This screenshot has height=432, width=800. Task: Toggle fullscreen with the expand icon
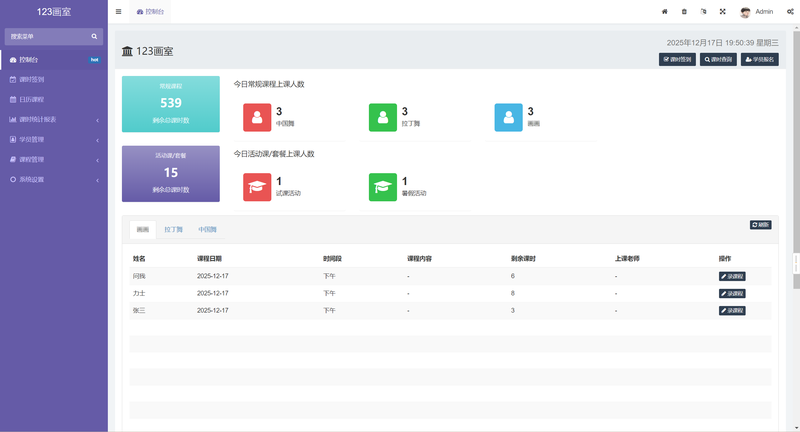(722, 12)
